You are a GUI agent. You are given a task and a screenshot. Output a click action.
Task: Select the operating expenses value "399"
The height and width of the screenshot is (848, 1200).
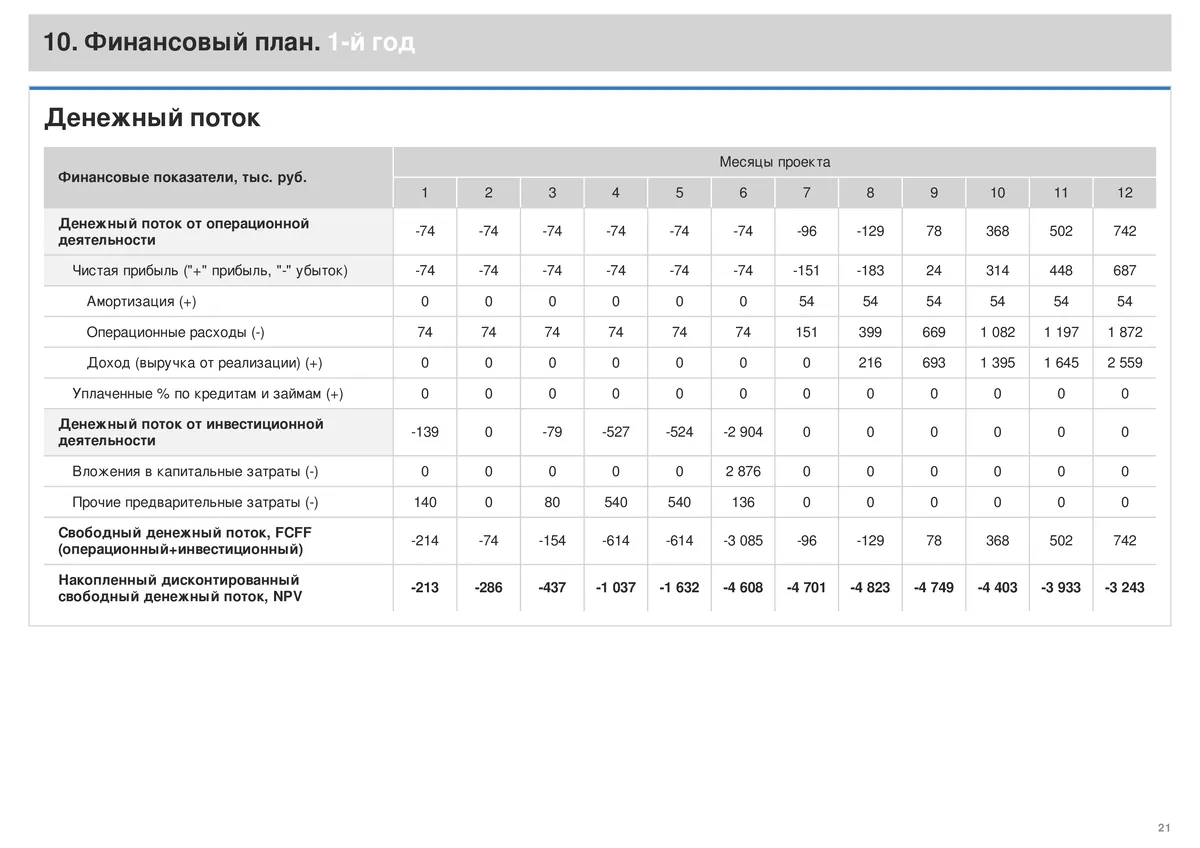click(x=870, y=332)
